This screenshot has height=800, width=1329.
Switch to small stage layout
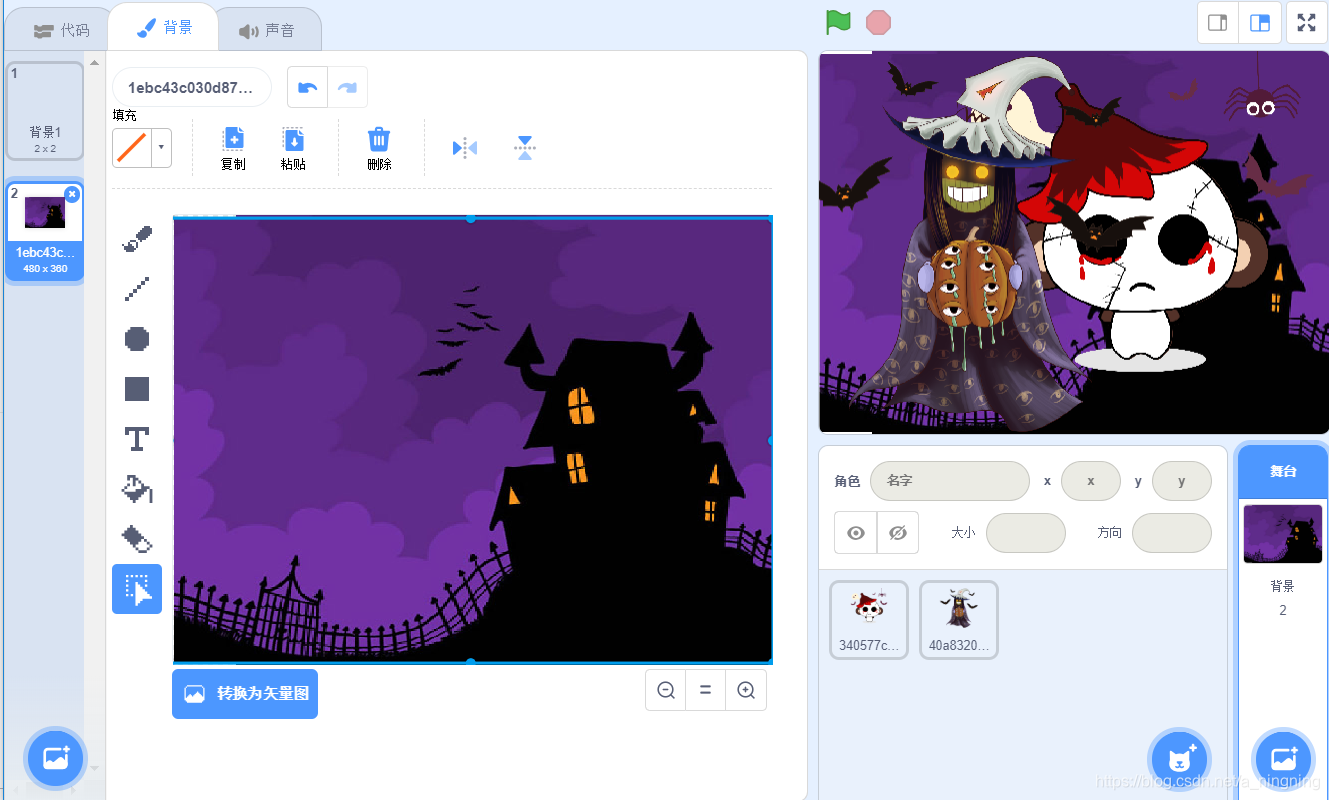(1218, 23)
